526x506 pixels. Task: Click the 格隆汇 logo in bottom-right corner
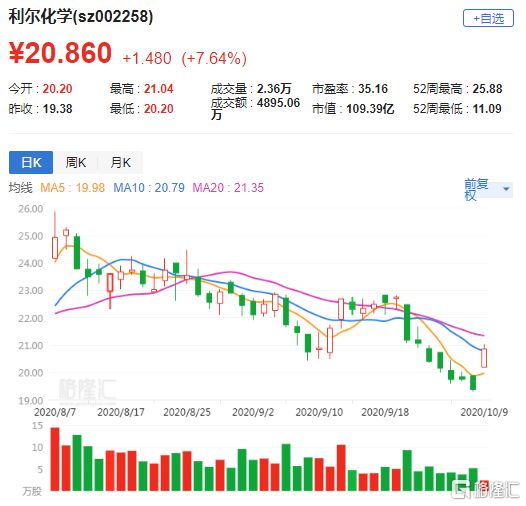pyautogui.click(x=486, y=489)
